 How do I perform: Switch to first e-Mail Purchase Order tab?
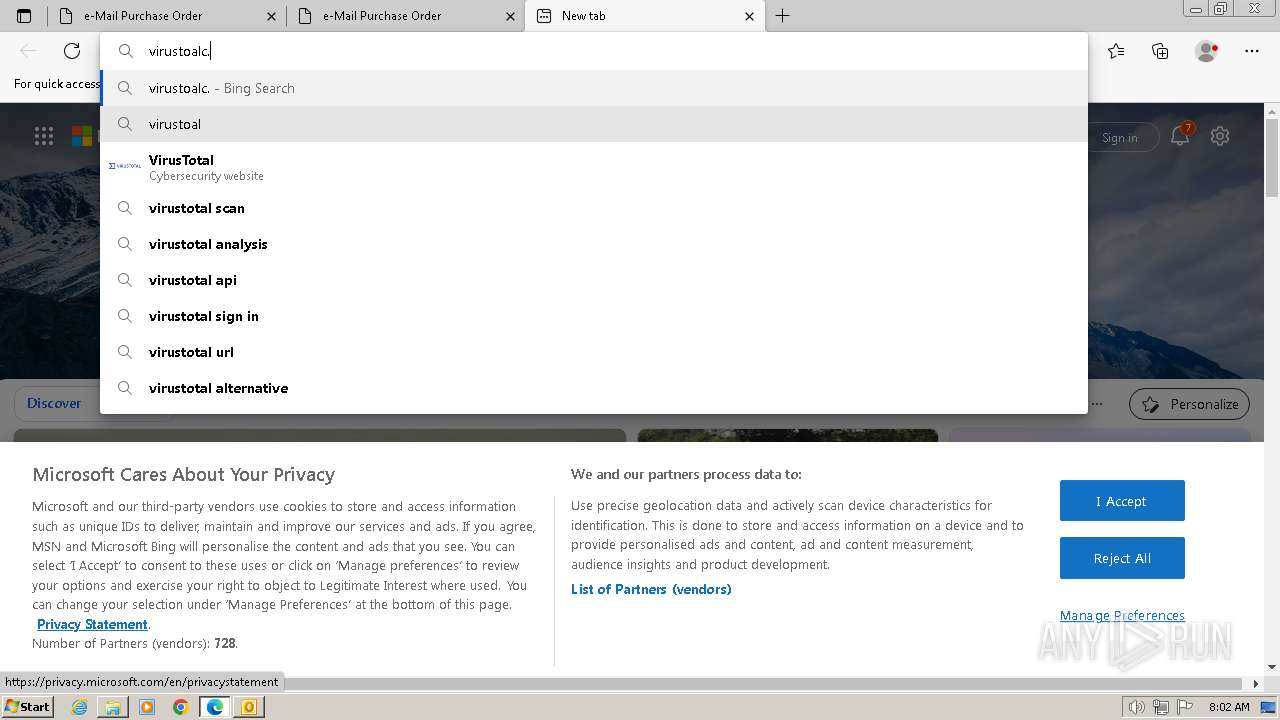click(166, 16)
